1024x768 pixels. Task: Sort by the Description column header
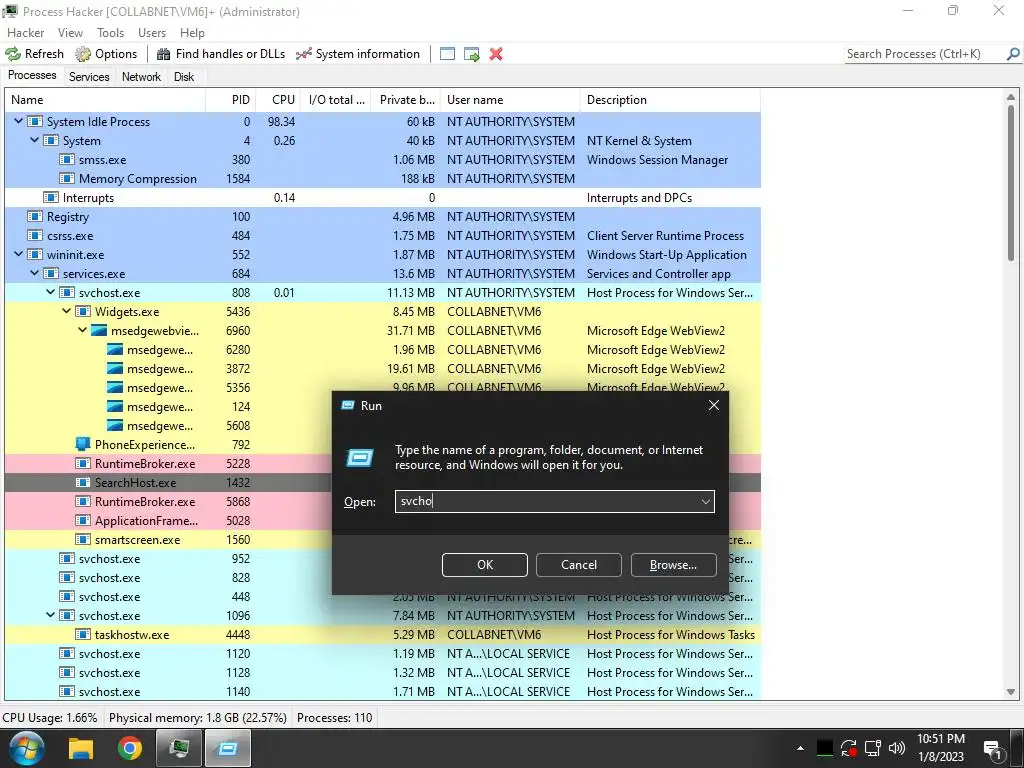[x=670, y=100]
